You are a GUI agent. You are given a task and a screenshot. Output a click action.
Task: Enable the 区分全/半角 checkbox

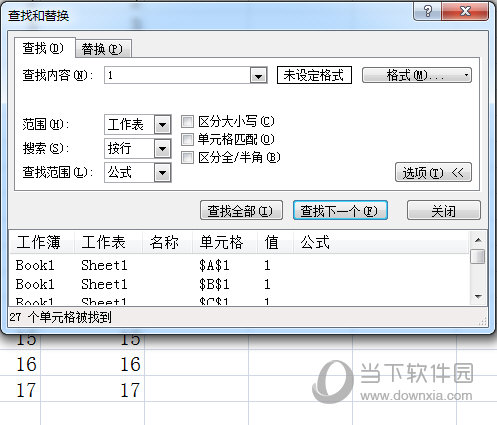pyautogui.click(x=187, y=157)
